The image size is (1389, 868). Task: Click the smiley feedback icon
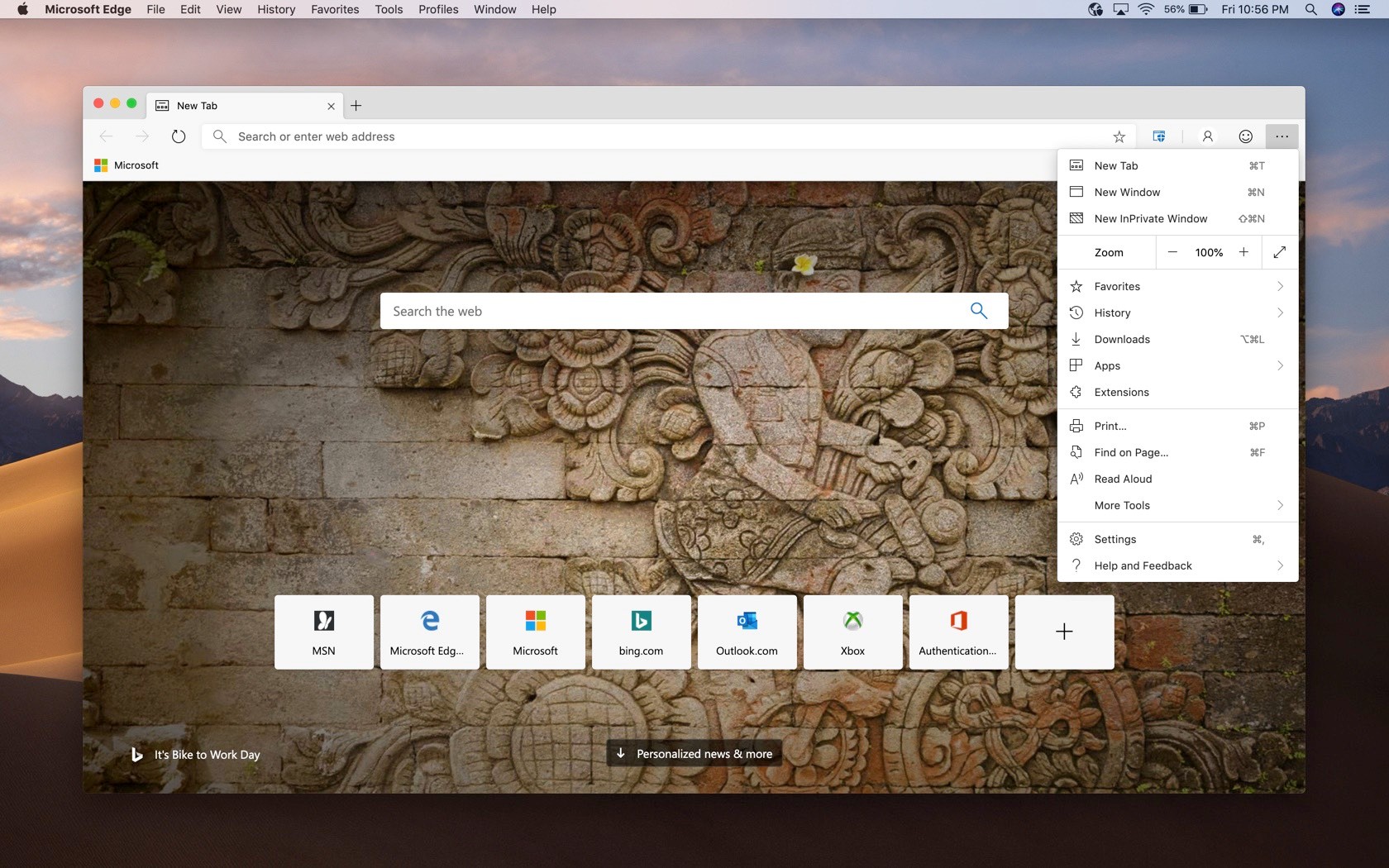[x=1245, y=137]
